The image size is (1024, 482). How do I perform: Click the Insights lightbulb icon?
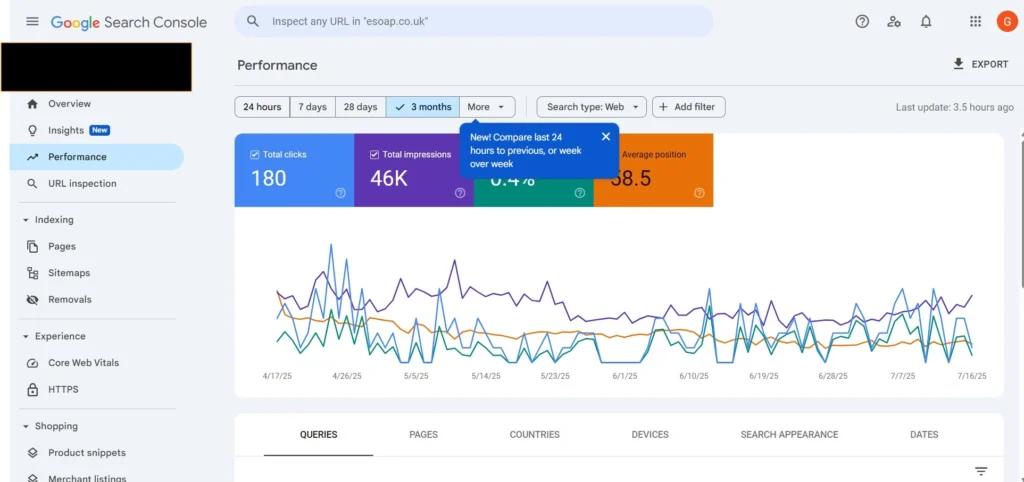[x=32, y=131]
